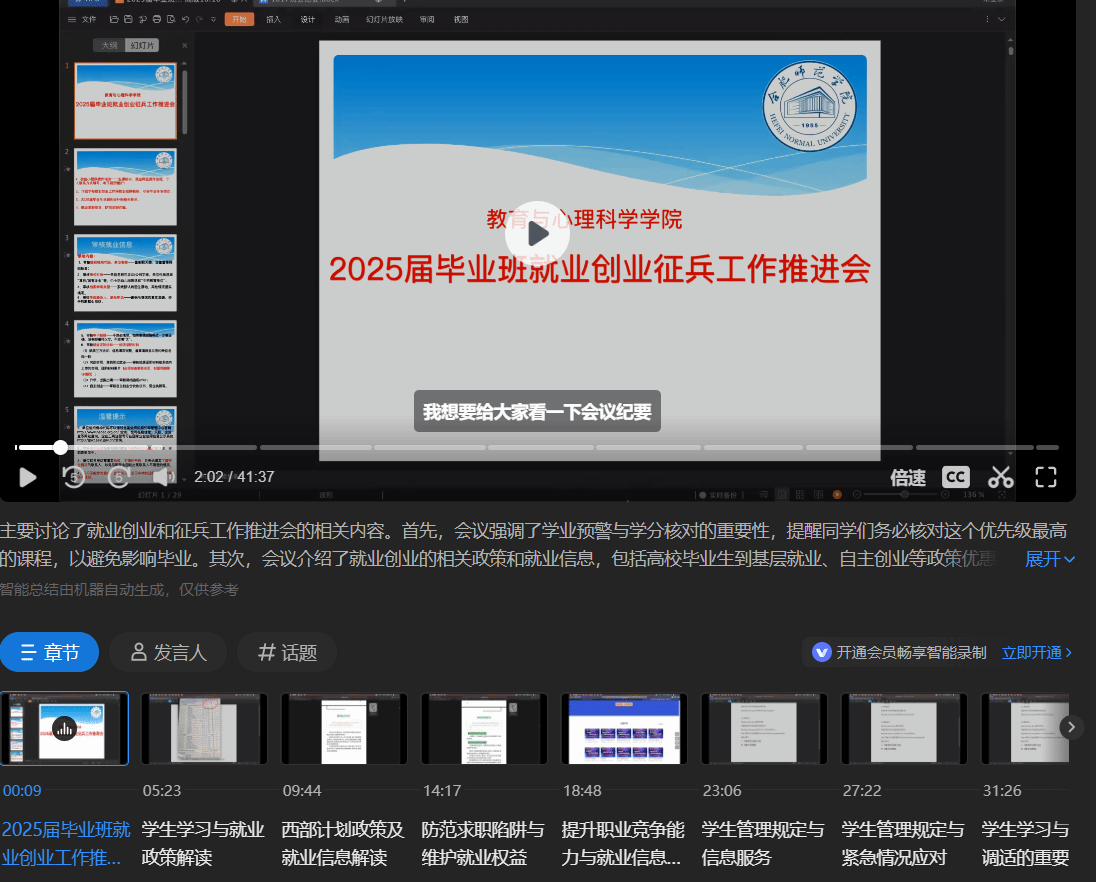The image size is (1096, 882).
Task: Switch to the 章节 tab
Action: (50, 653)
